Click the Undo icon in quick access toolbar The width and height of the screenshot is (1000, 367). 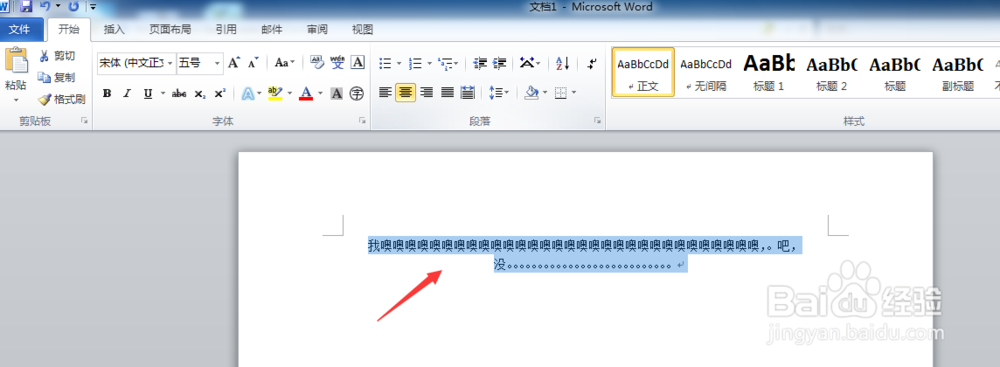coord(45,6)
